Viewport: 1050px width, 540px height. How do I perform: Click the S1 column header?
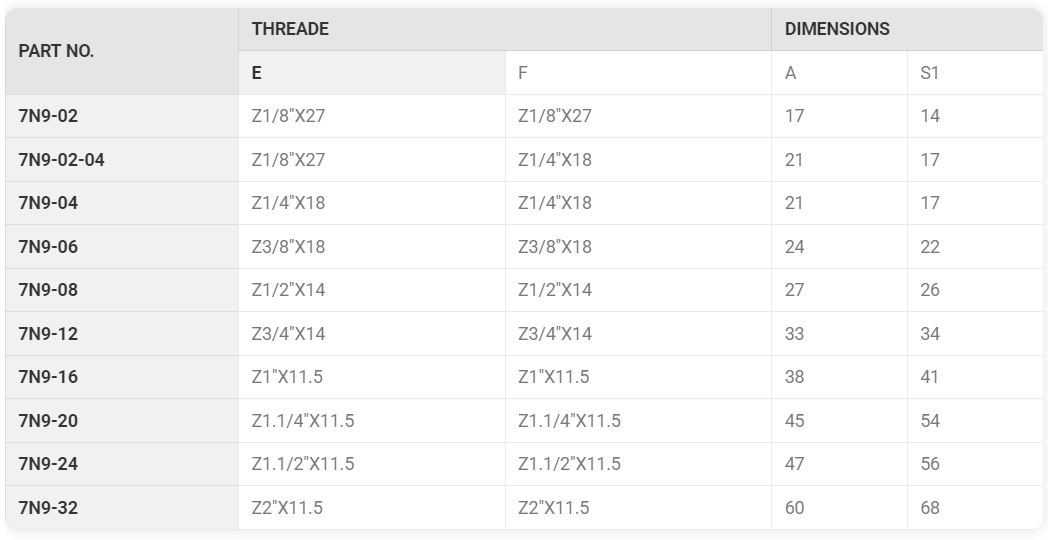[x=975, y=72]
